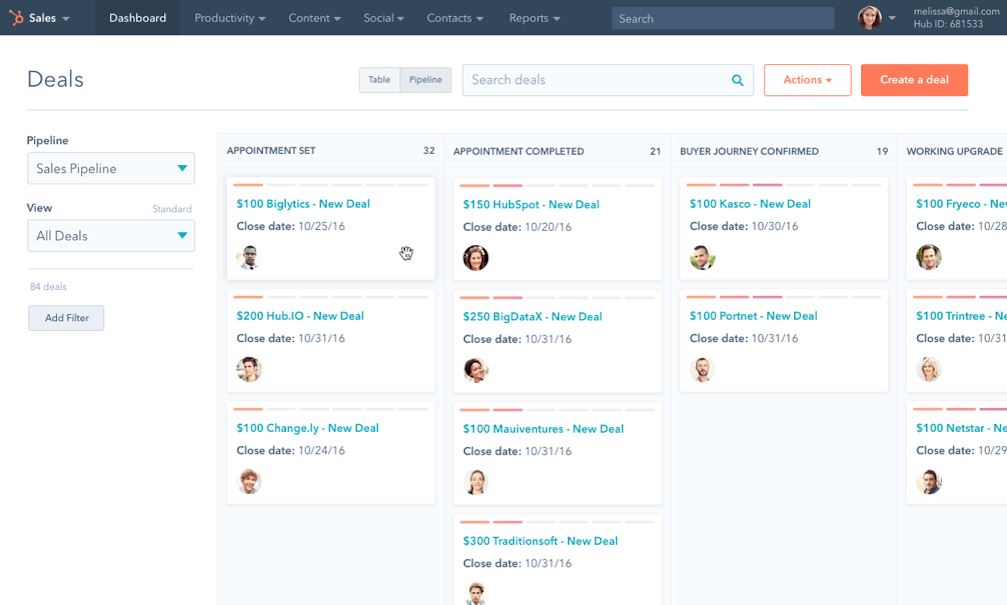
Task: Open $100 Biglytics - New Deal link
Action: click(303, 204)
